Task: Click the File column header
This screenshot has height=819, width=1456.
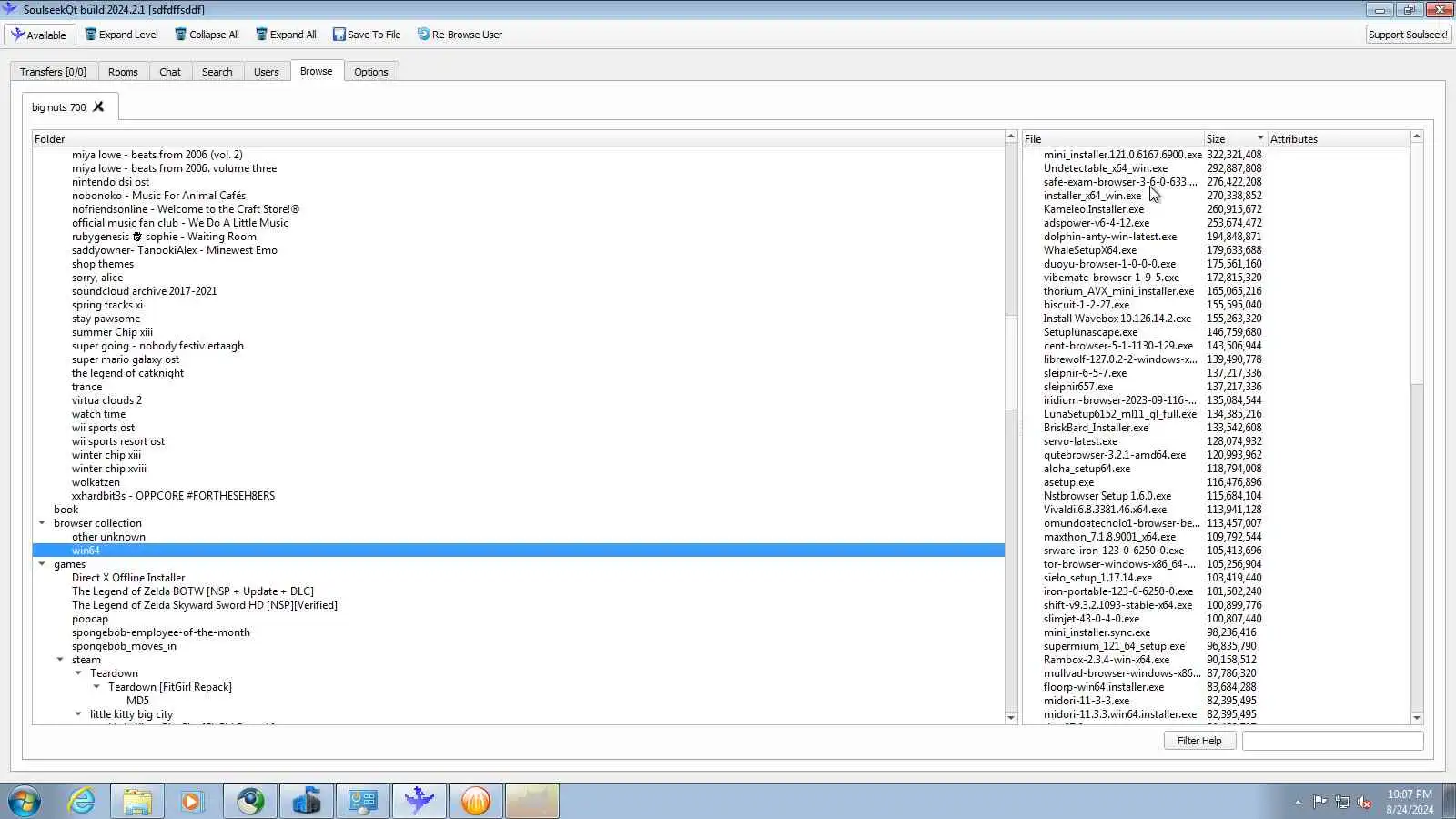Action: [x=1112, y=139]
